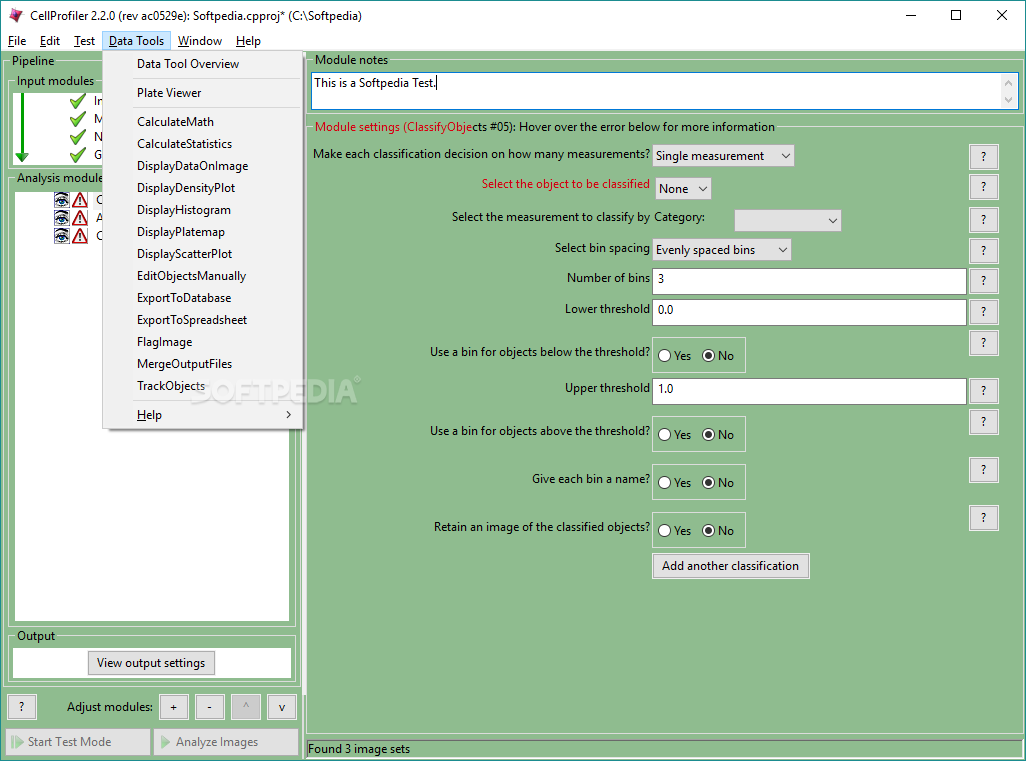This screenshot has width=1026, height=761.
Task: Open the object to classify 'None' dropdown
Action: pos(683,189)
